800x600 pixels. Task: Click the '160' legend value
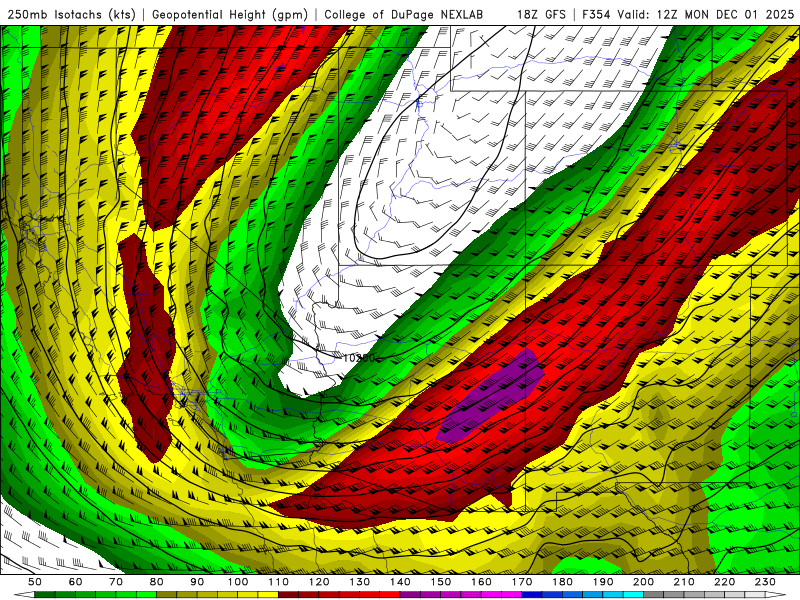pos(481,582)
